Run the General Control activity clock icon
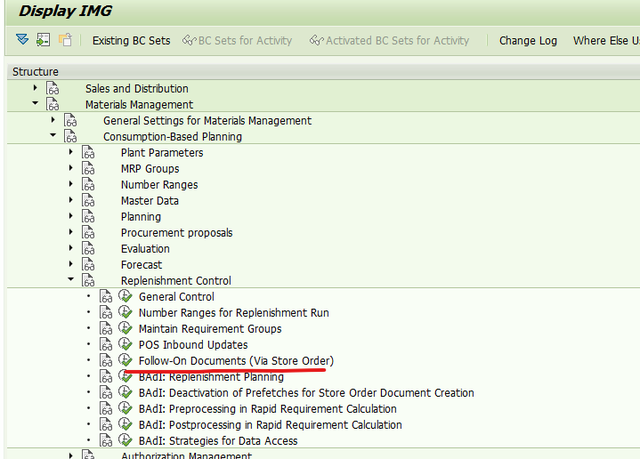The image size is (640, 459). (125, 296)
